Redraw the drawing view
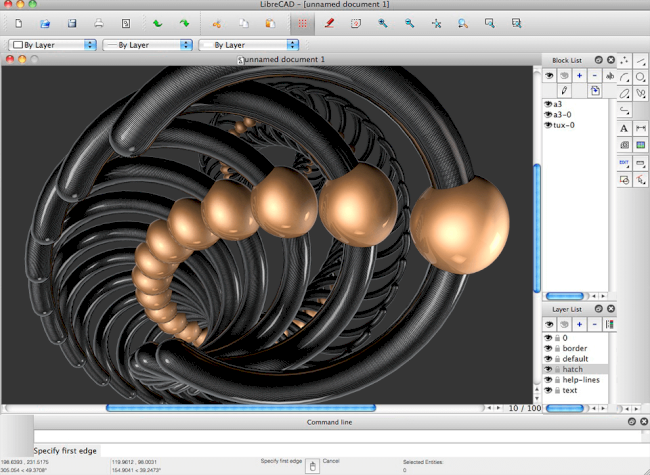The height and width of the screenshot is (475, 650). click(x=356, y=23)
